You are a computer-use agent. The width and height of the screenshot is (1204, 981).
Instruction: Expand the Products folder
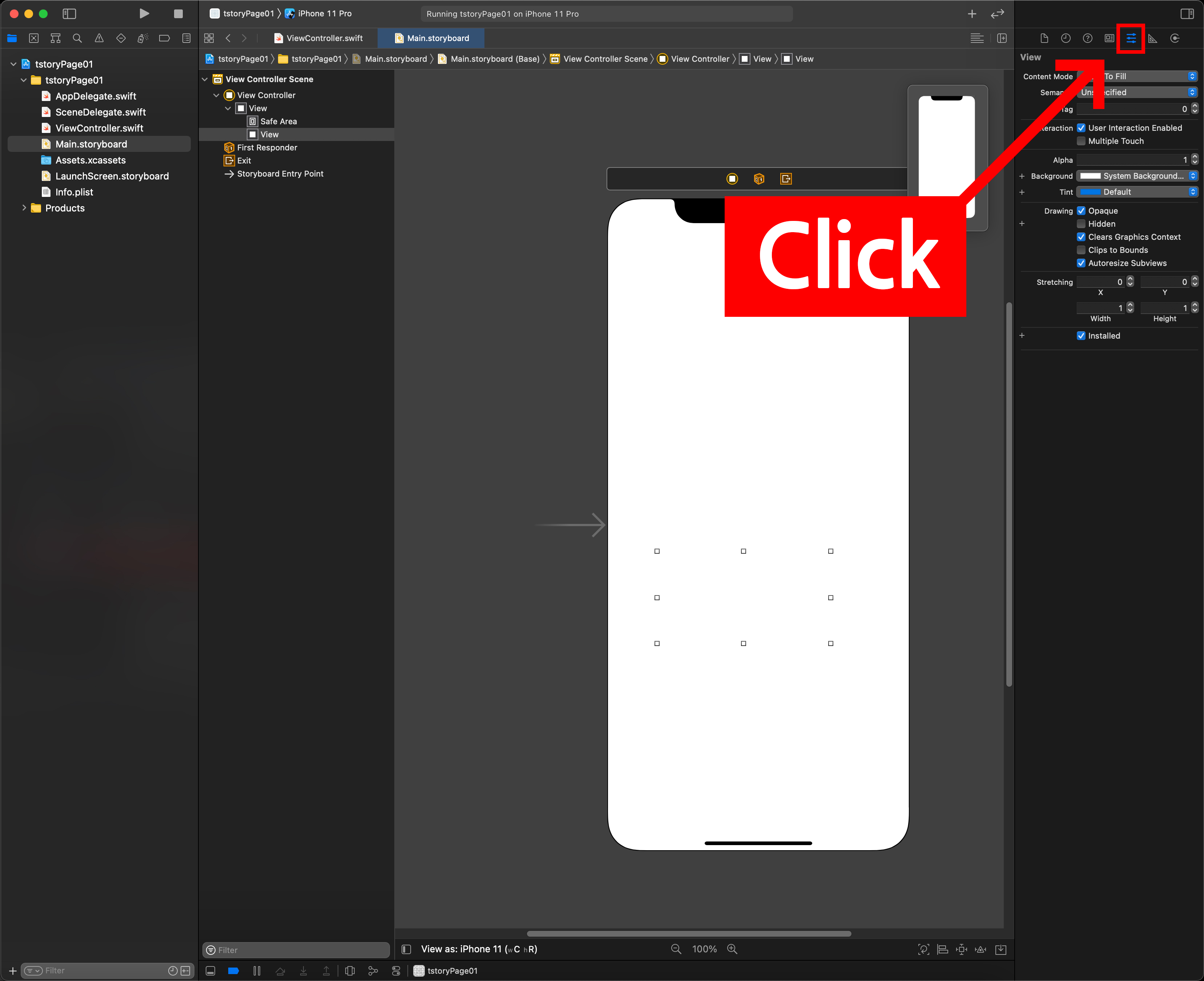(x=24, y=208)
